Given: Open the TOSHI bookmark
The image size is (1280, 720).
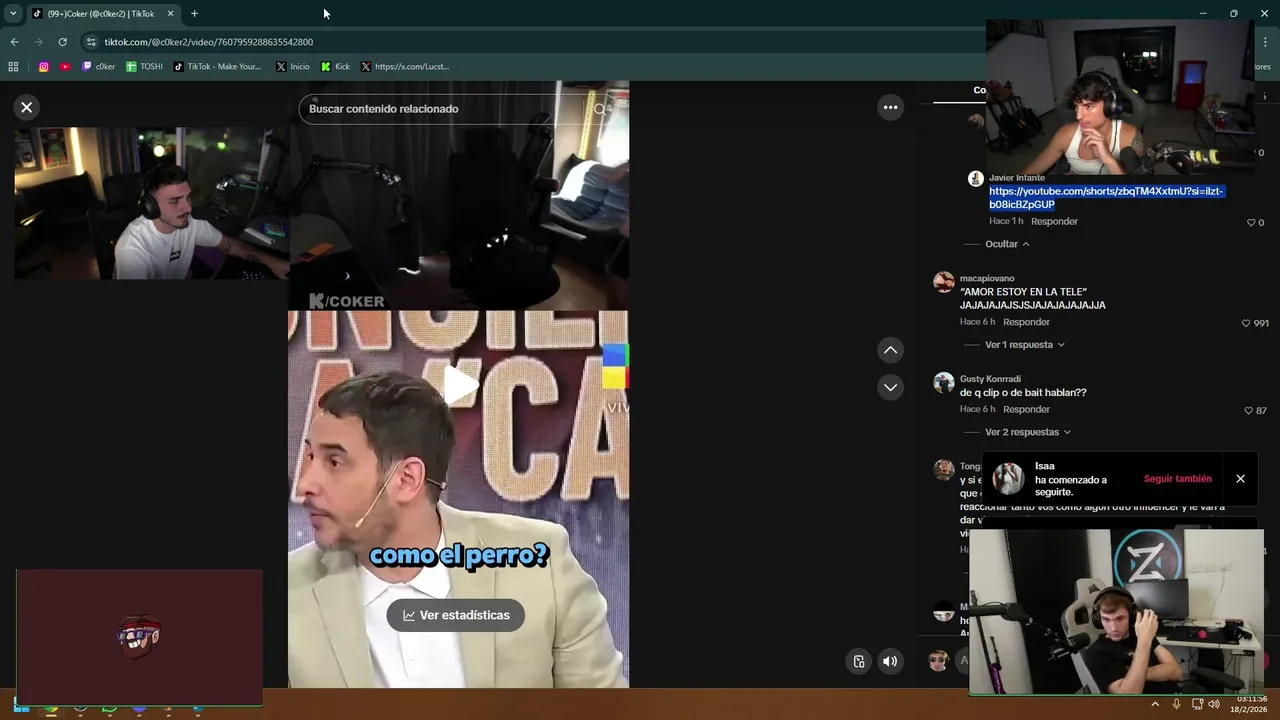Looking at the screenshot, I should [x=144, y=67].
